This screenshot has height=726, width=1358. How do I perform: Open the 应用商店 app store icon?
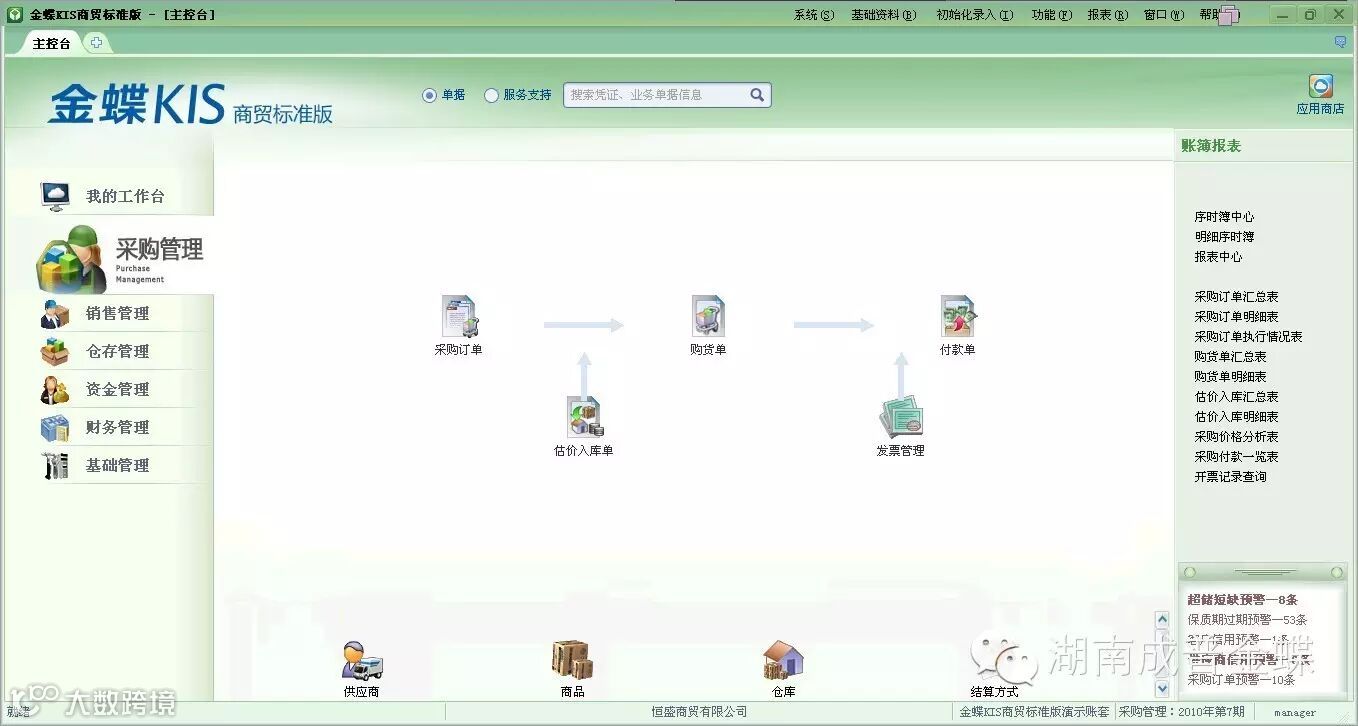click(x=1320, y=87)
